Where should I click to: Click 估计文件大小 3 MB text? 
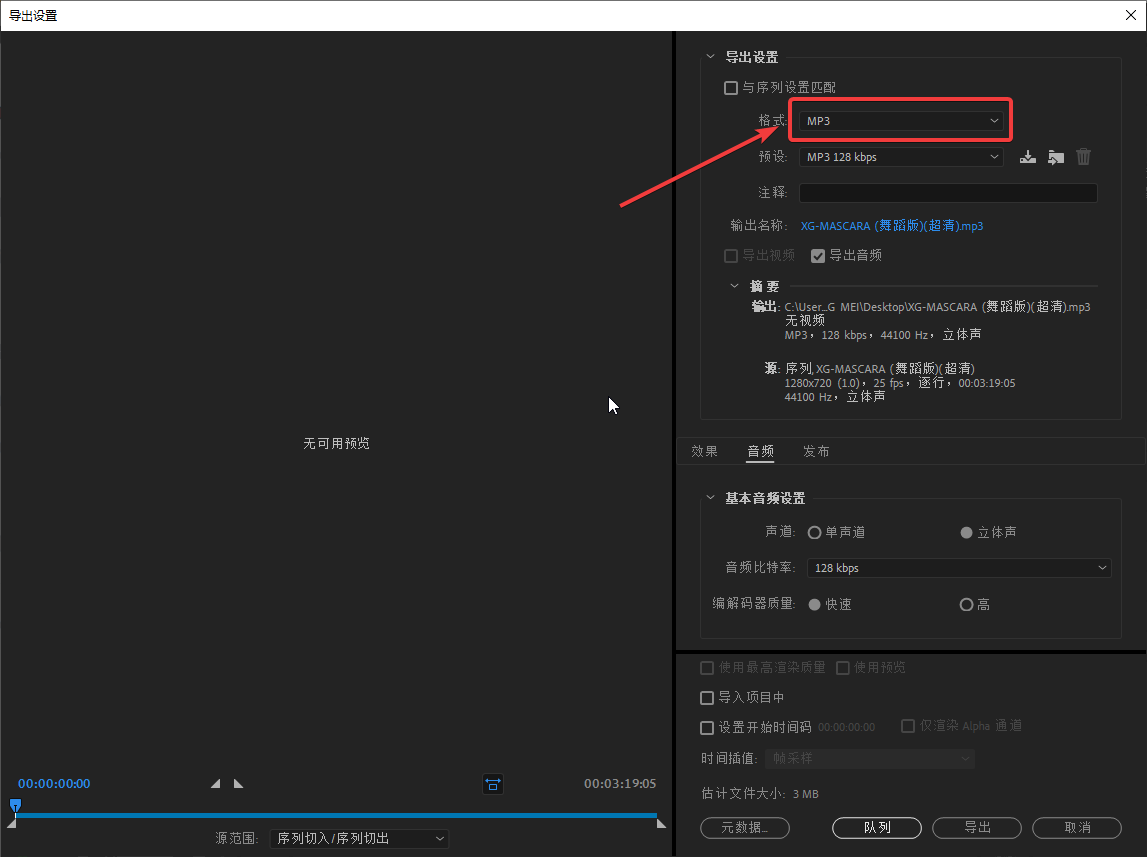coord(759,793)
